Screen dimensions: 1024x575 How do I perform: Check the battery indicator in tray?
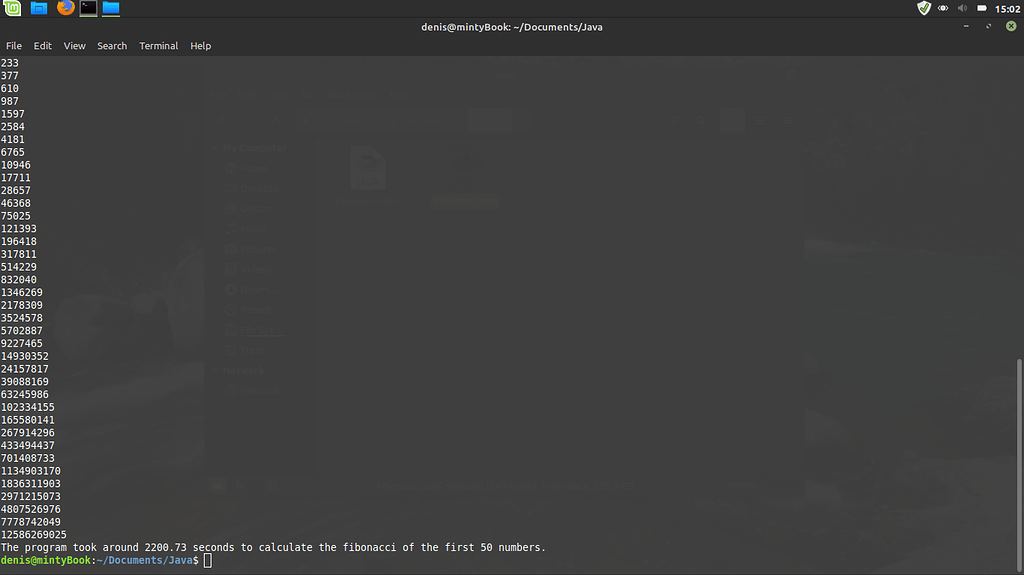[x=980, y=8]
